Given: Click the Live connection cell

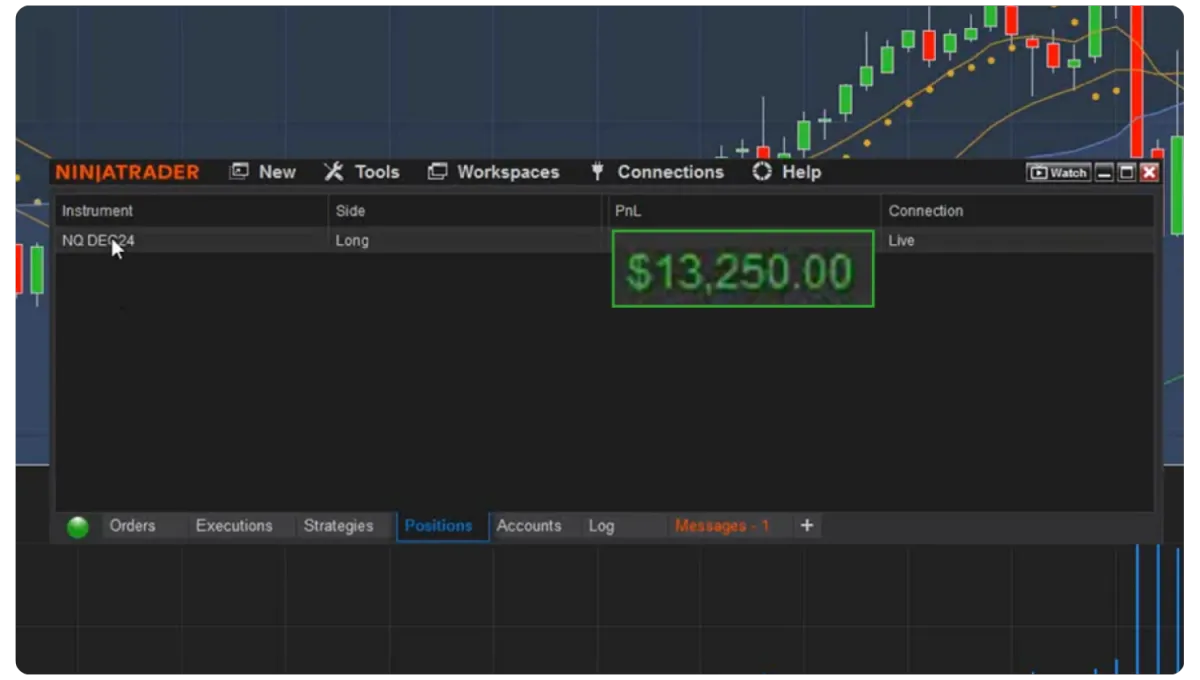Looking at the screenshot, I should (x=1017, y=240).
